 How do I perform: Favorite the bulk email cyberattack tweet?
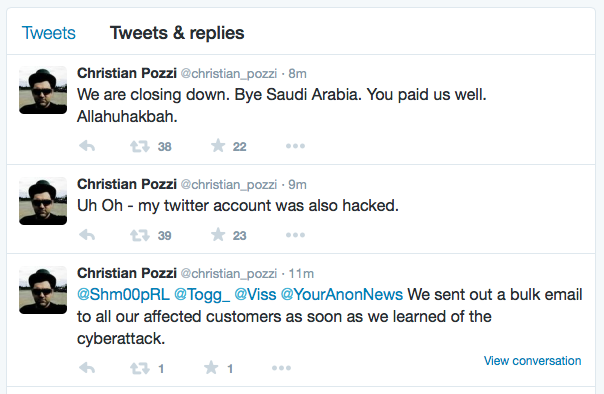pos(211,367)
